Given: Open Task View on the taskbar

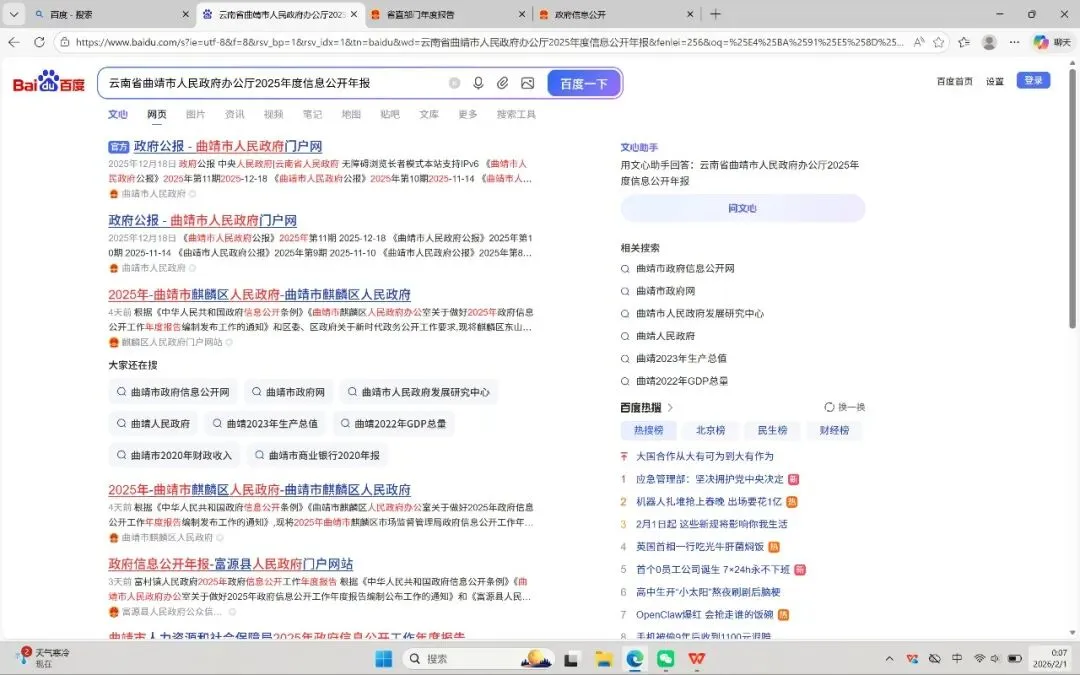Looking at the screenshot, I should pyautogui.click(x=571, y=659).
